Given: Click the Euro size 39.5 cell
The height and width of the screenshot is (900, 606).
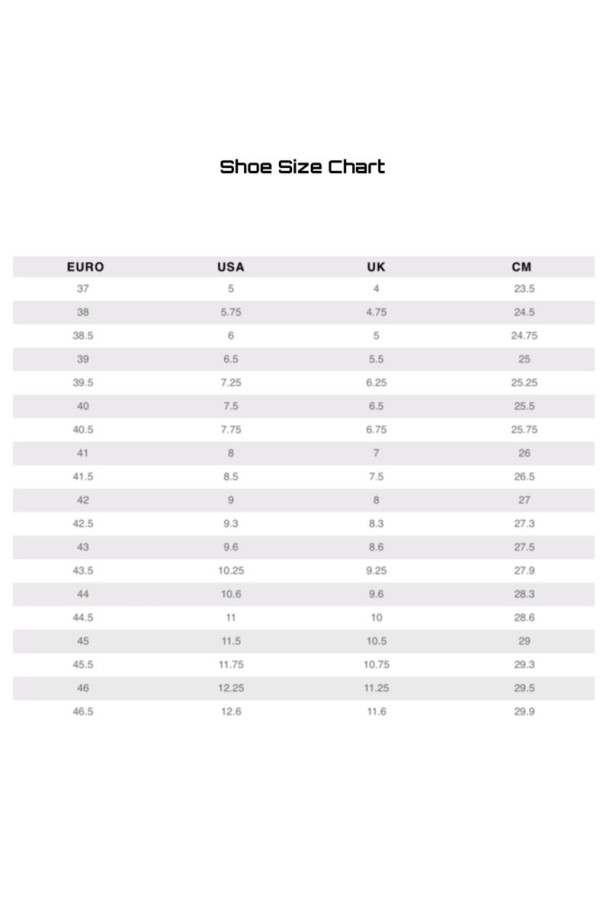Looking at the screenshot, I should point(83,383).
